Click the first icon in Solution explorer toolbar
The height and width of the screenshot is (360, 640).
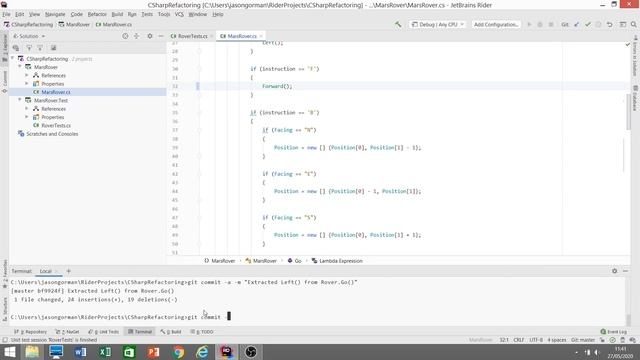[x=16, y=48]
